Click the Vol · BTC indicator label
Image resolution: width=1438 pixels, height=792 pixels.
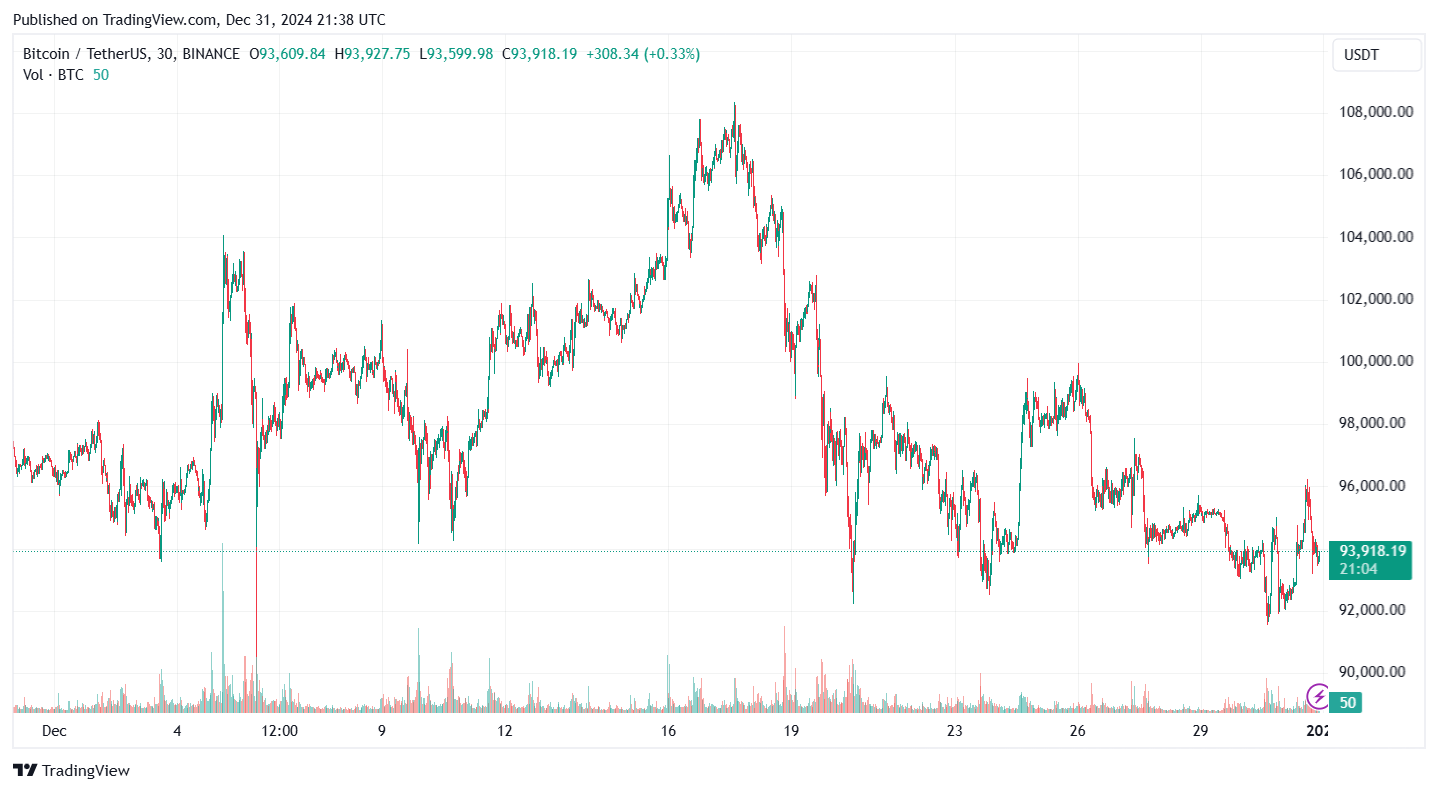pos(54,75)
